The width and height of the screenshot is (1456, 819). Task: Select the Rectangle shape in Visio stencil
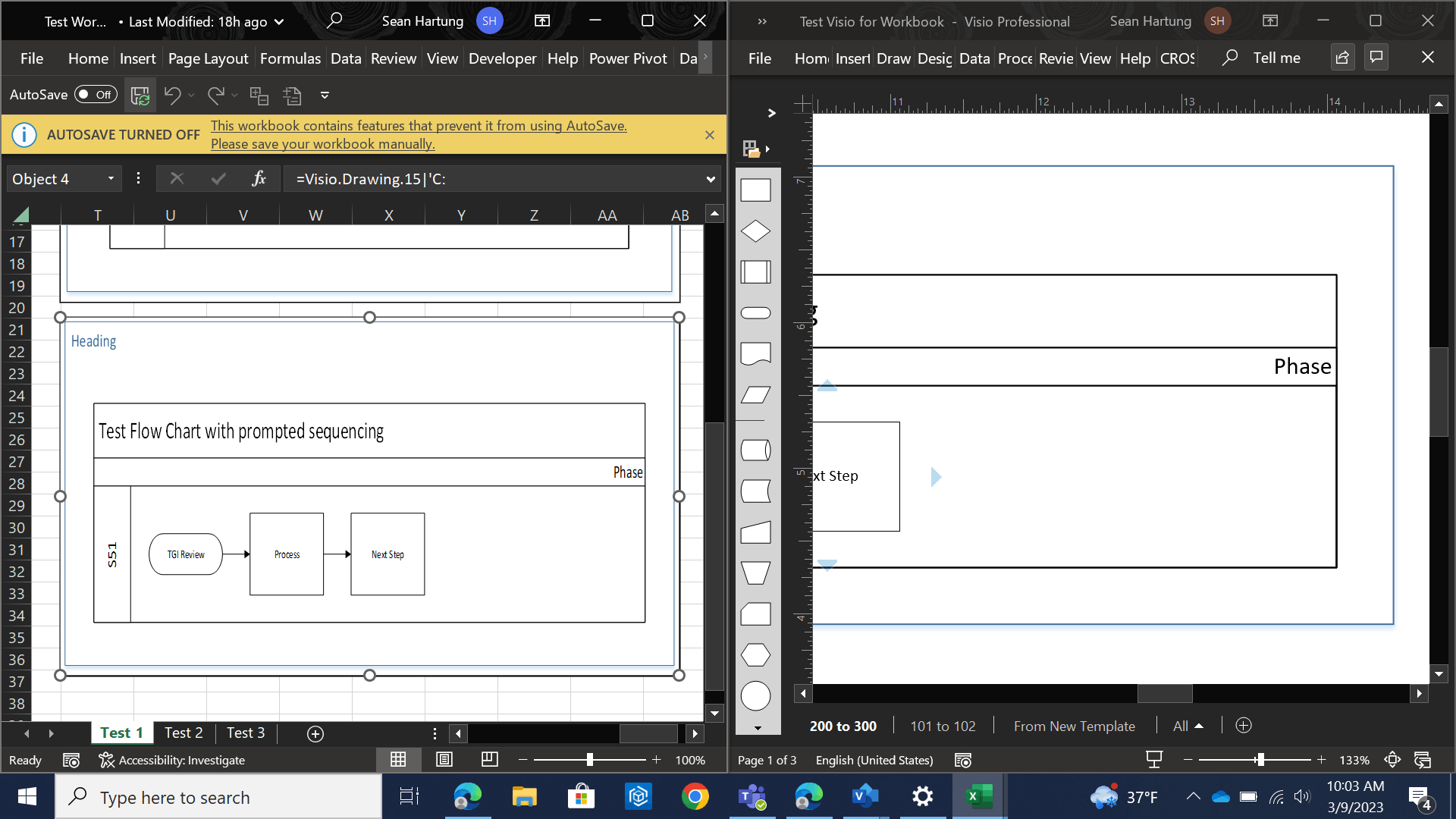[755, 190]
